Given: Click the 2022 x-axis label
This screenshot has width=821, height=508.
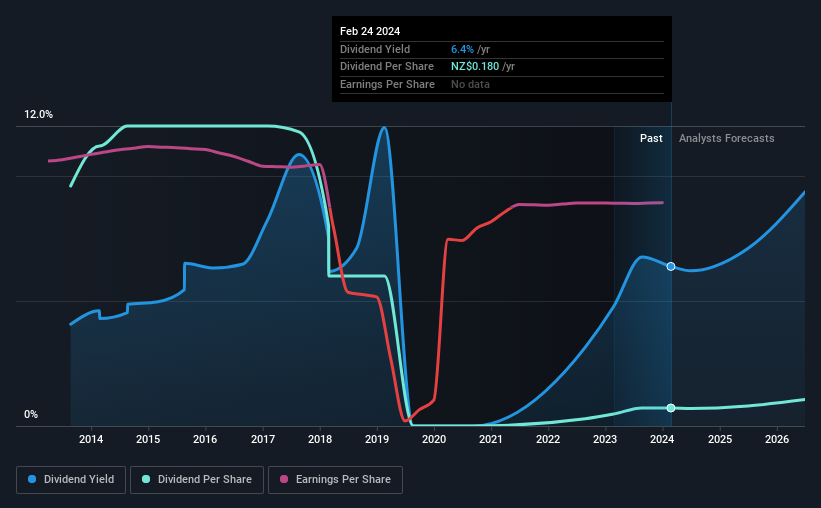Looking at the screenshot, I should click(548, 439).
